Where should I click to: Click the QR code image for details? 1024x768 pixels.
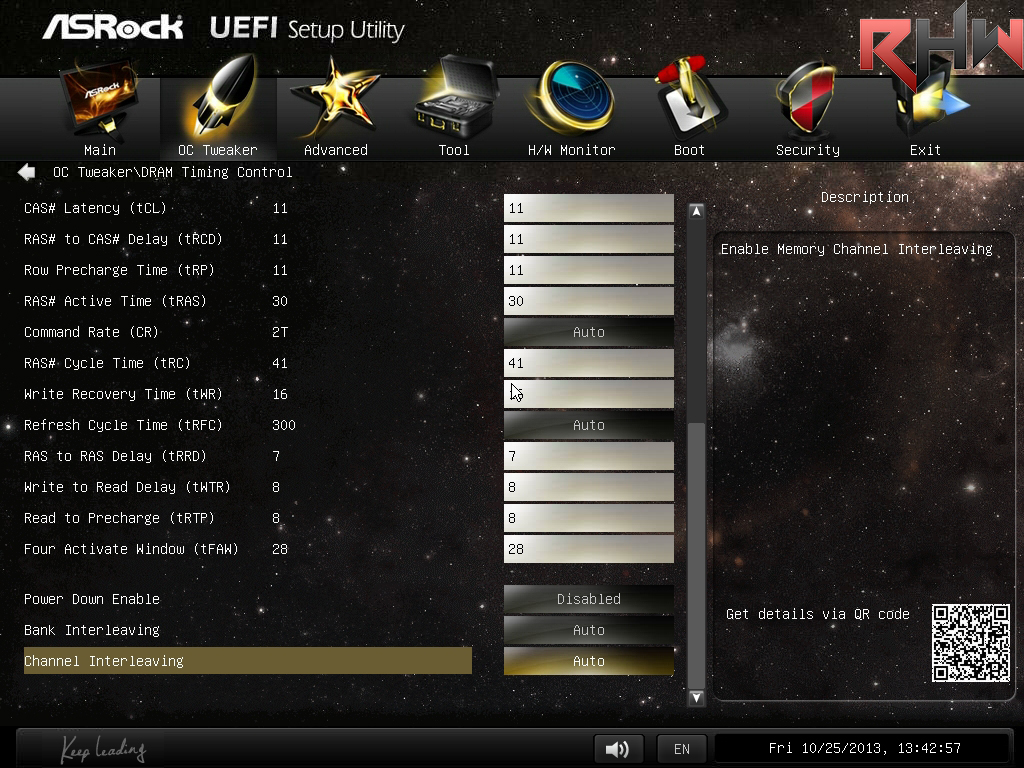pyautogui.click(x=970, y=643)
